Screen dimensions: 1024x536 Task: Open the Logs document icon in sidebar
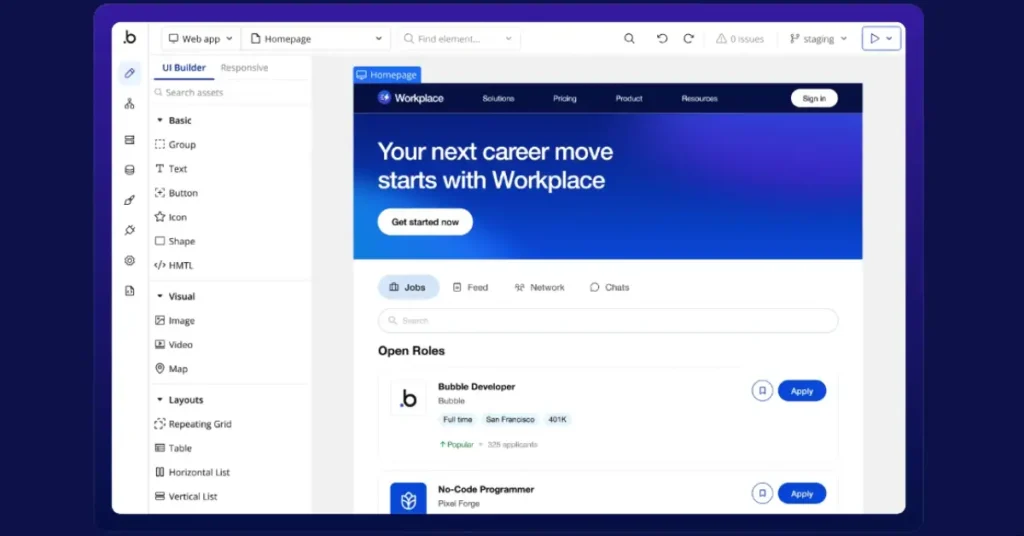129,291
